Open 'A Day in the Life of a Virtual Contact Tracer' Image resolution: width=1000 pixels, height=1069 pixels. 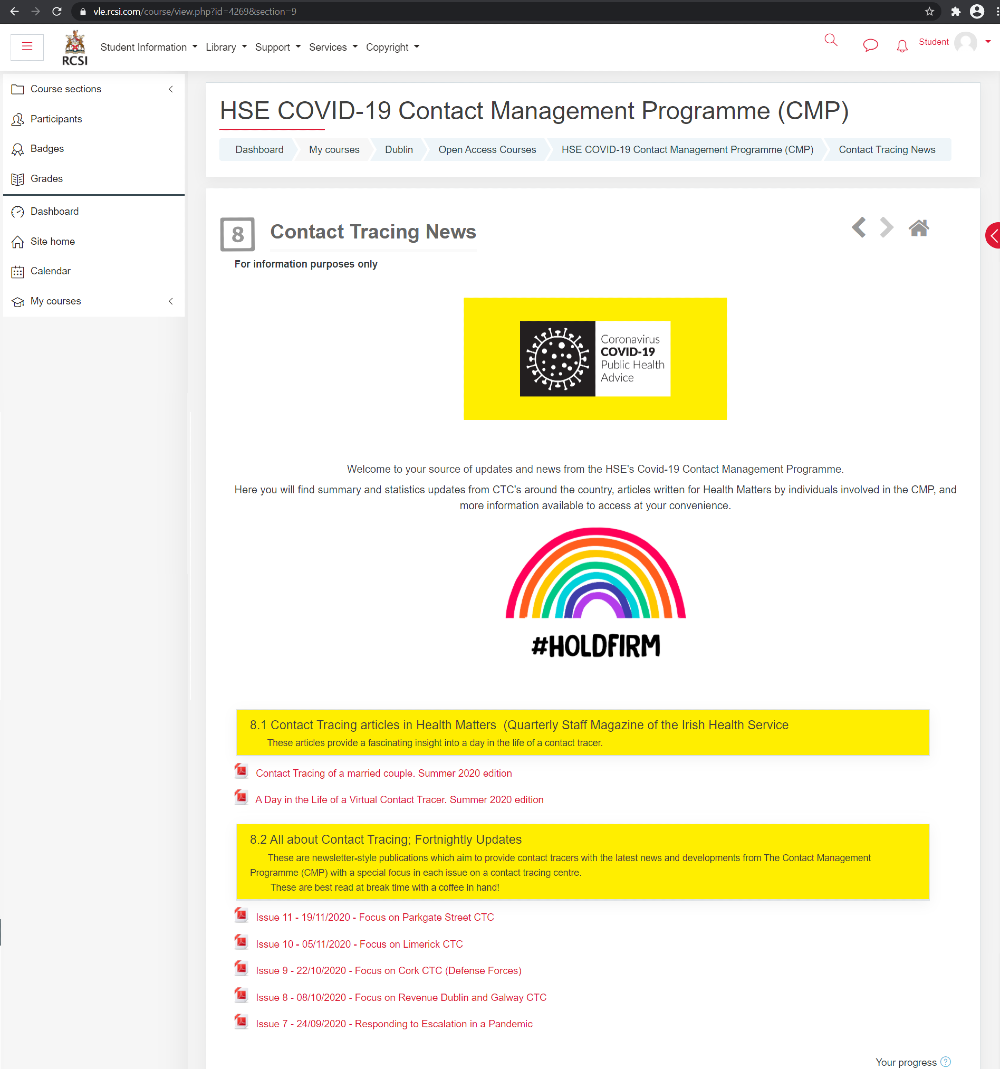(x=399, y=800)
